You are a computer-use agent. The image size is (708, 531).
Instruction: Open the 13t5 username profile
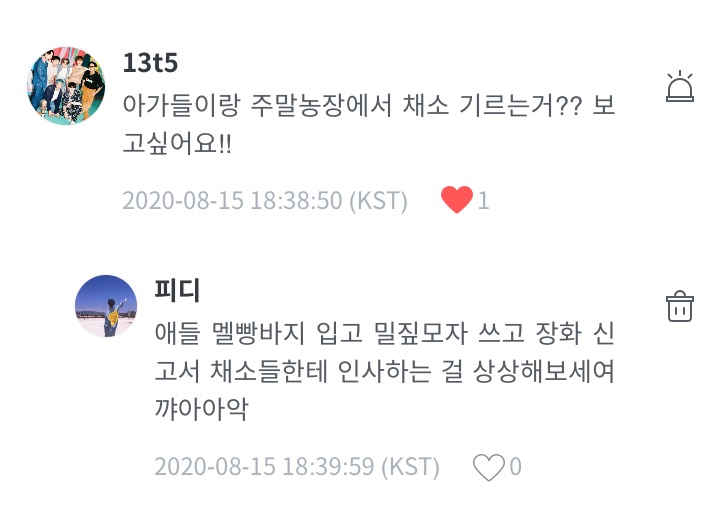[150, 62]
